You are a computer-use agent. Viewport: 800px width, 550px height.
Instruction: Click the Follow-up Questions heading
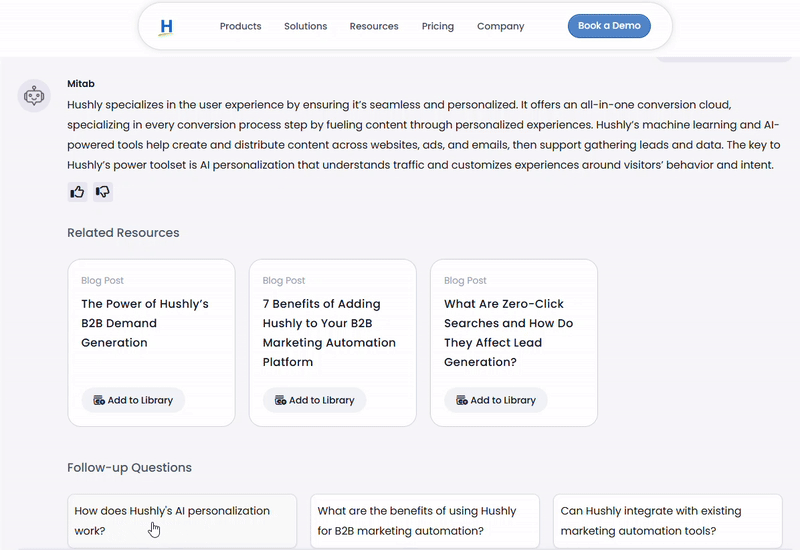point(130,468)
